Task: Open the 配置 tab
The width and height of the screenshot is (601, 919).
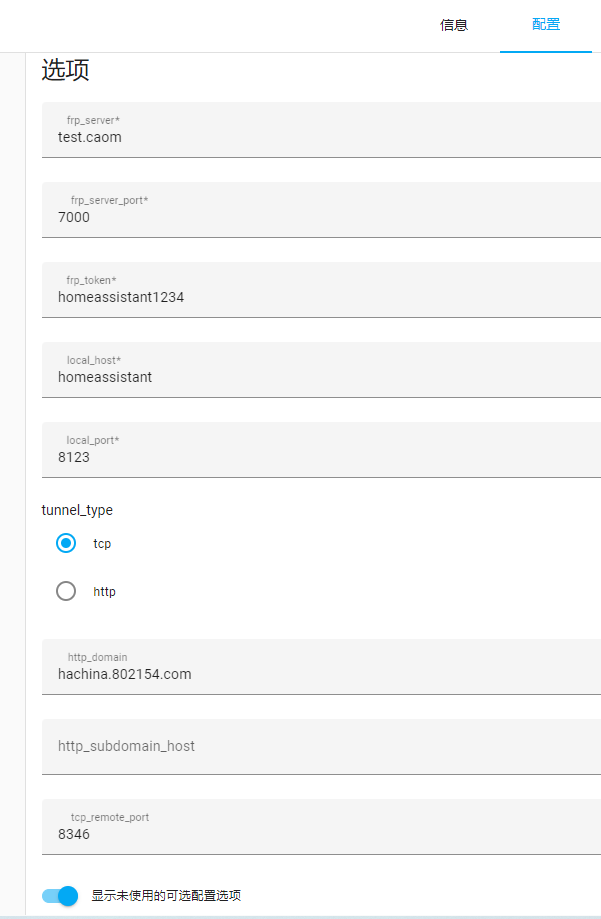Action: tap(546, 25)
